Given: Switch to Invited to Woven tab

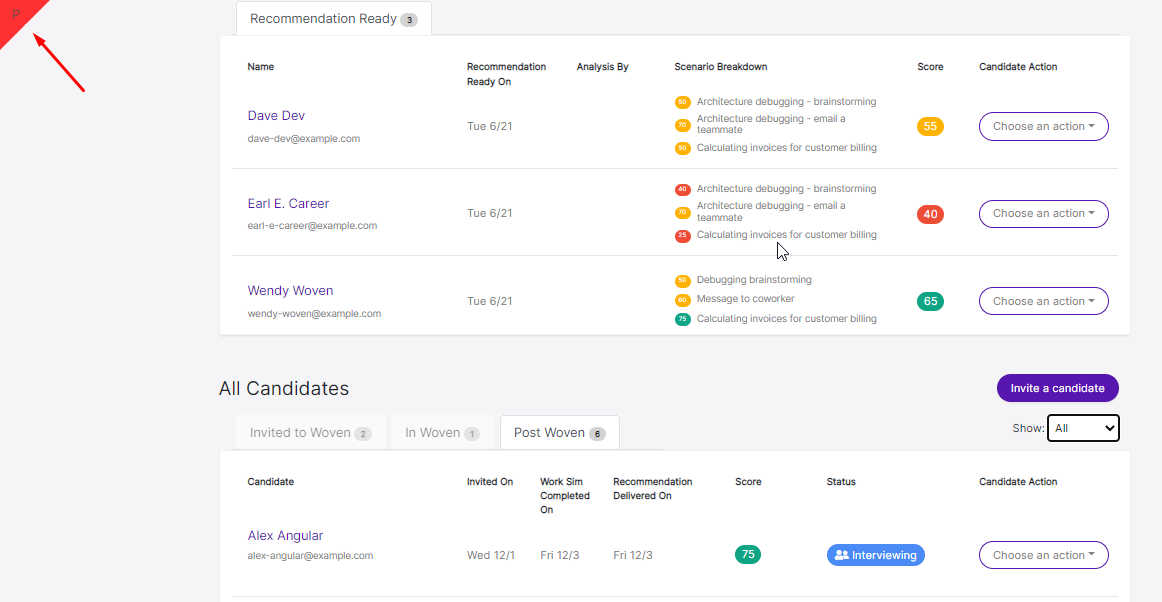Looking at the screenshot, I should pyautogui.click(x=311, y=433).
